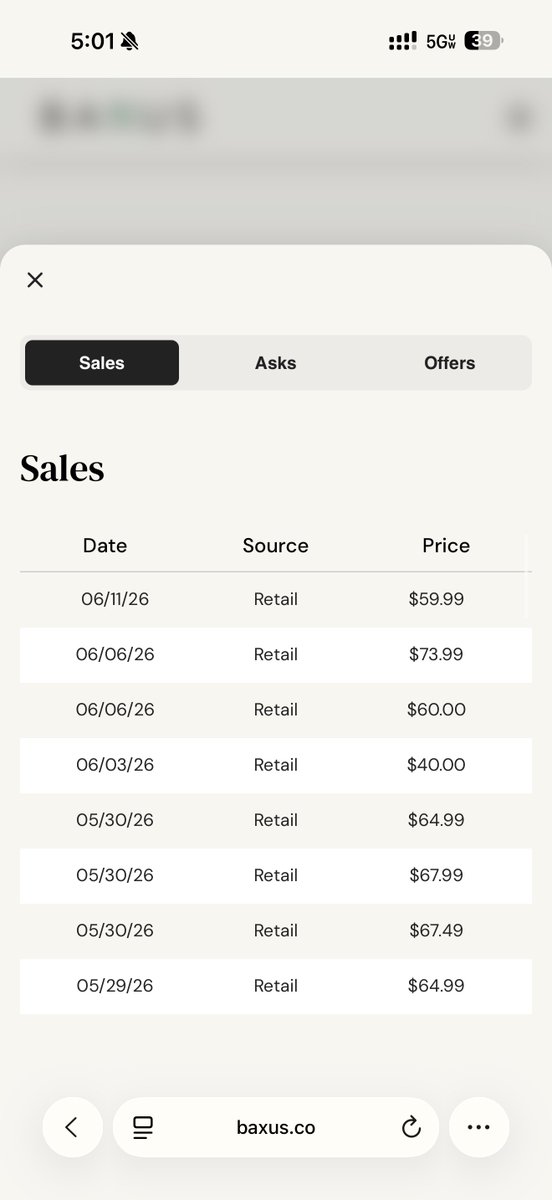Select the 05/29/26 sale row
Screen dimensions: 552x1200
tap(276, 986)
